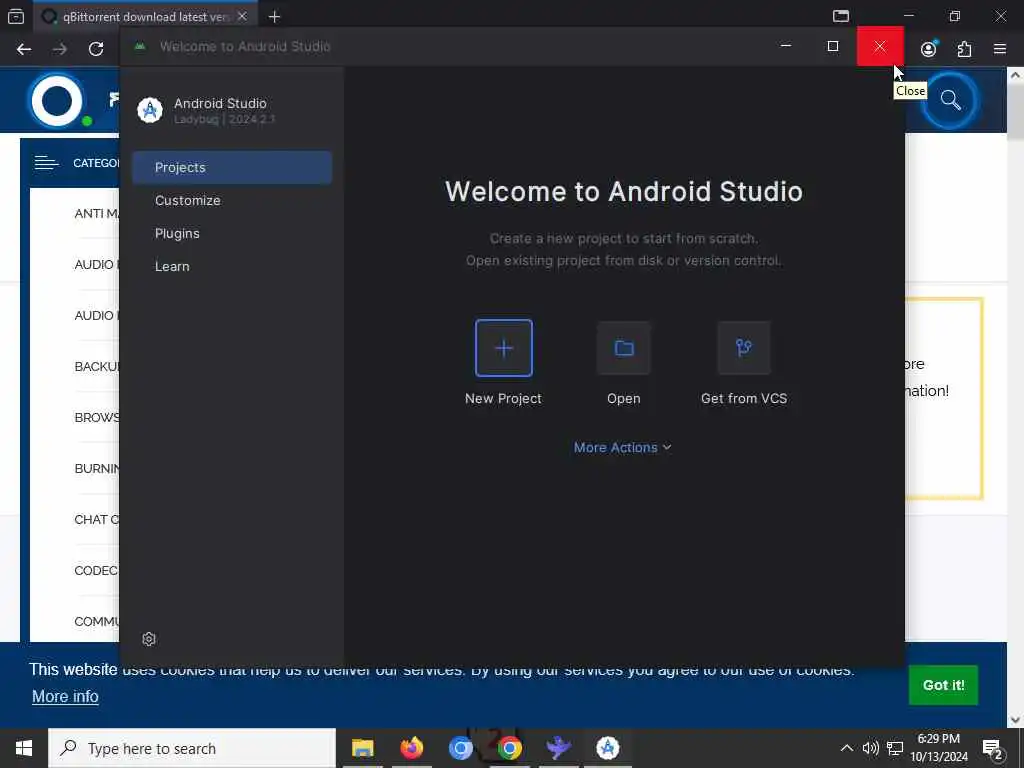This screenshot has width=1024, height=768.
Task: Click the Get from VCS branch icon
Action: (x=744, y=348)
